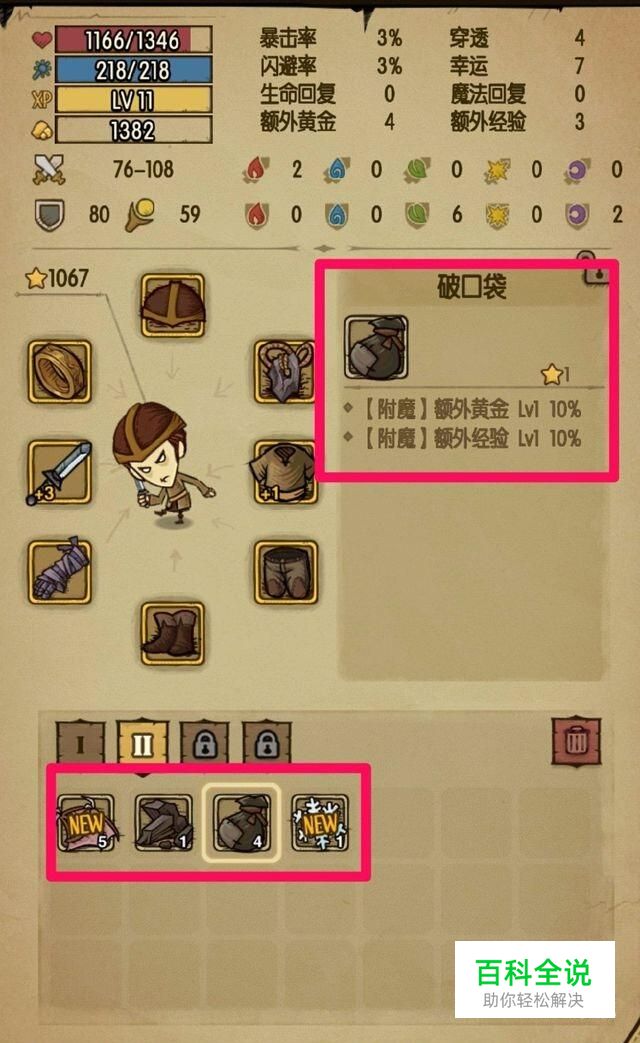Screen dimensions: 640x1043
Task: Tap the first locked inventory tab
Action: tap(205, 742)
